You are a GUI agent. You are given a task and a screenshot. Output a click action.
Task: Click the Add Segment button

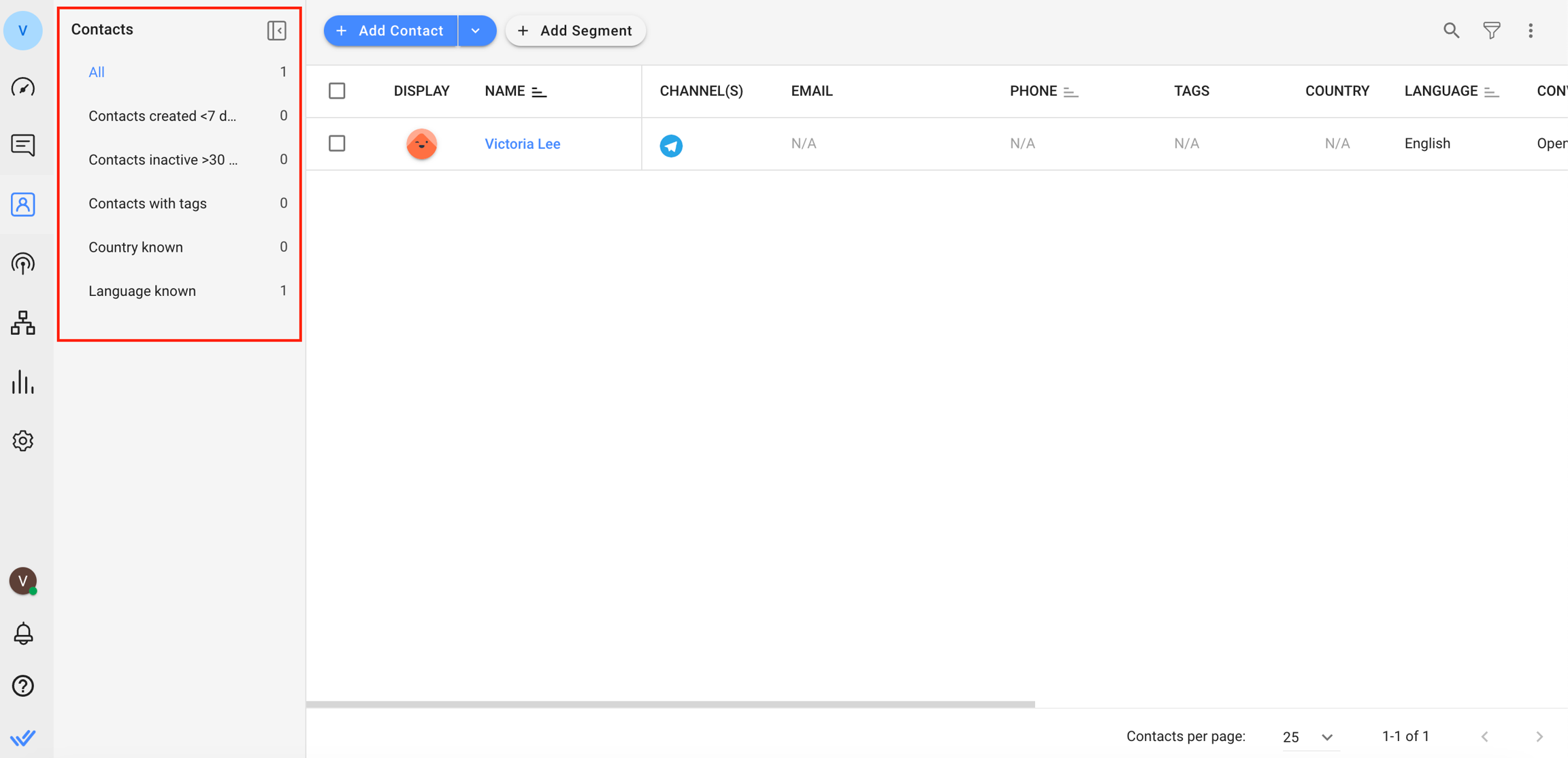tap(575, 31)
